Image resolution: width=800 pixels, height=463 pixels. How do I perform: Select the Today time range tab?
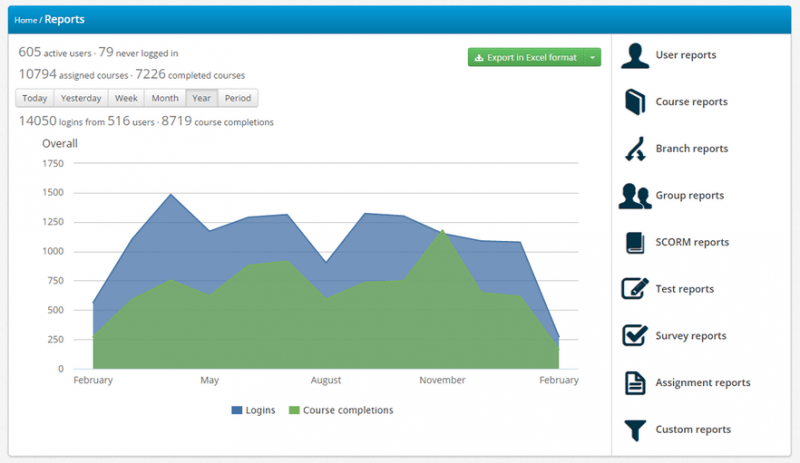pyautogui.click(x=35, y=98)
